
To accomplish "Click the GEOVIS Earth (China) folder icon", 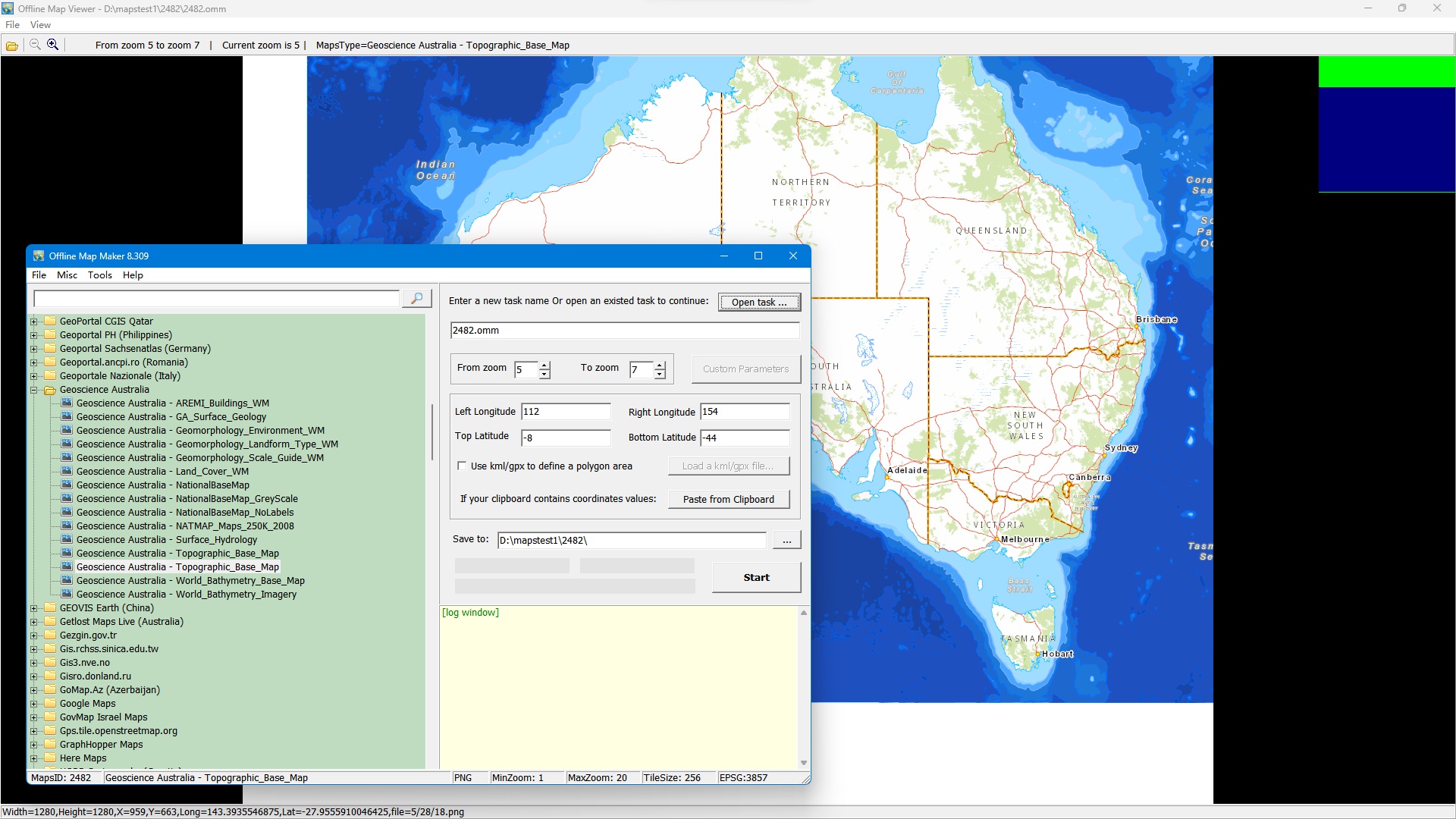I will coord(50,607).
